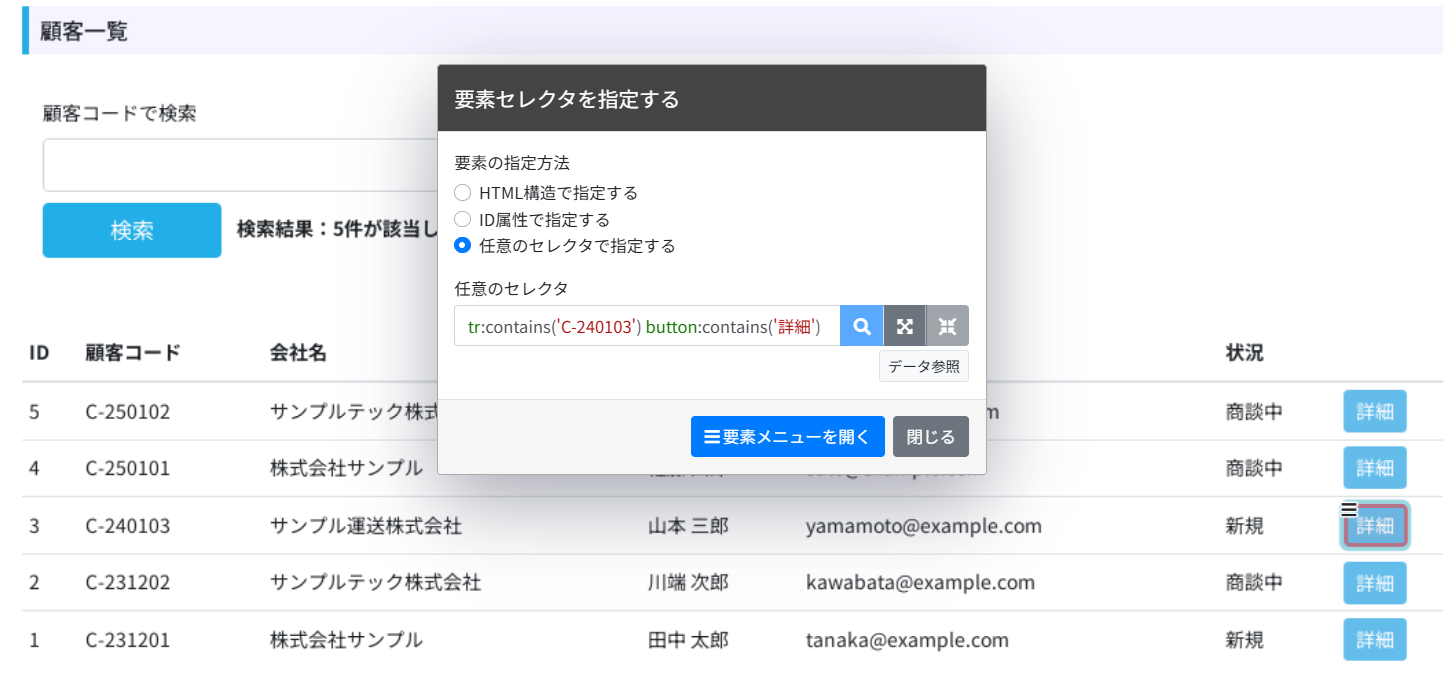Click the shrink arrows icon beside selector
The height and width of the screenshot is (682, 1443).
click(x=947, y=326)
